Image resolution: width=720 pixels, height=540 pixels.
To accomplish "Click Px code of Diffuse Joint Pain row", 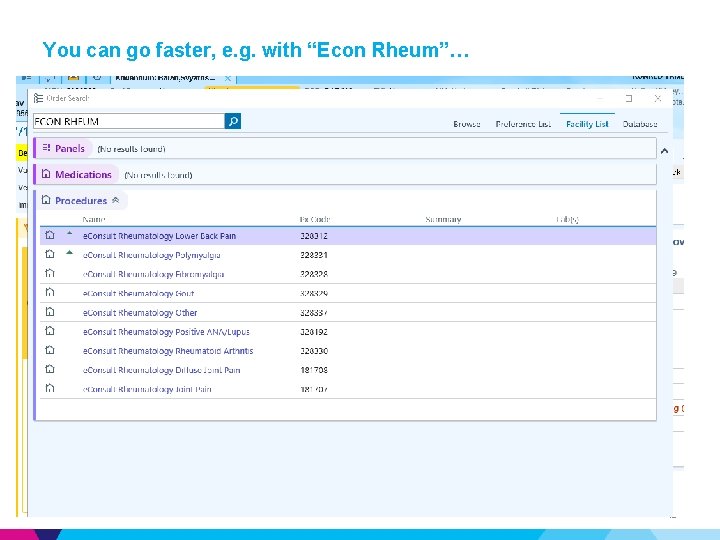I will click(x=314, y=370).
